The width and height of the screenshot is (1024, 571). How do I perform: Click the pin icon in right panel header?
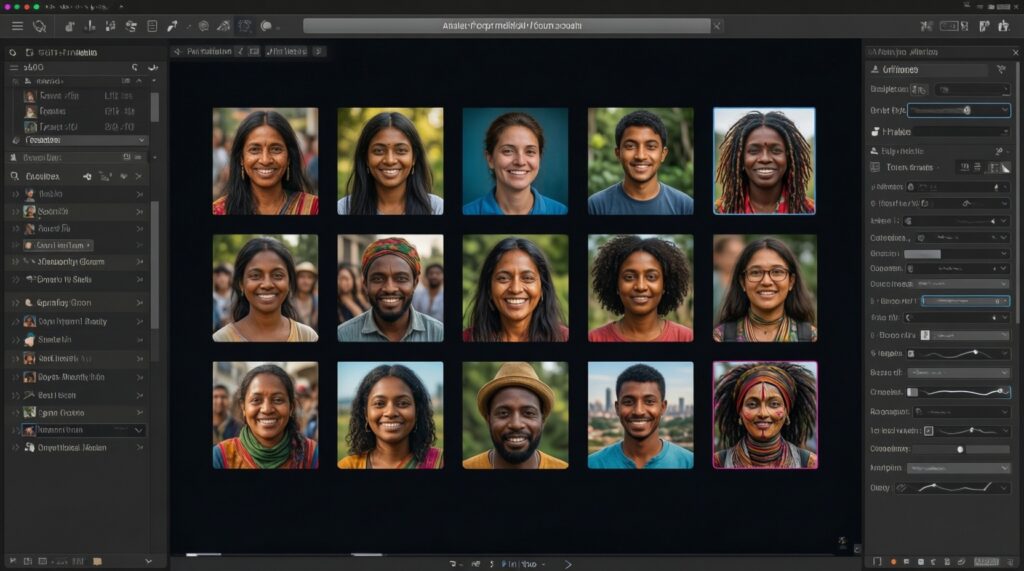click(x=1001, y=70)
